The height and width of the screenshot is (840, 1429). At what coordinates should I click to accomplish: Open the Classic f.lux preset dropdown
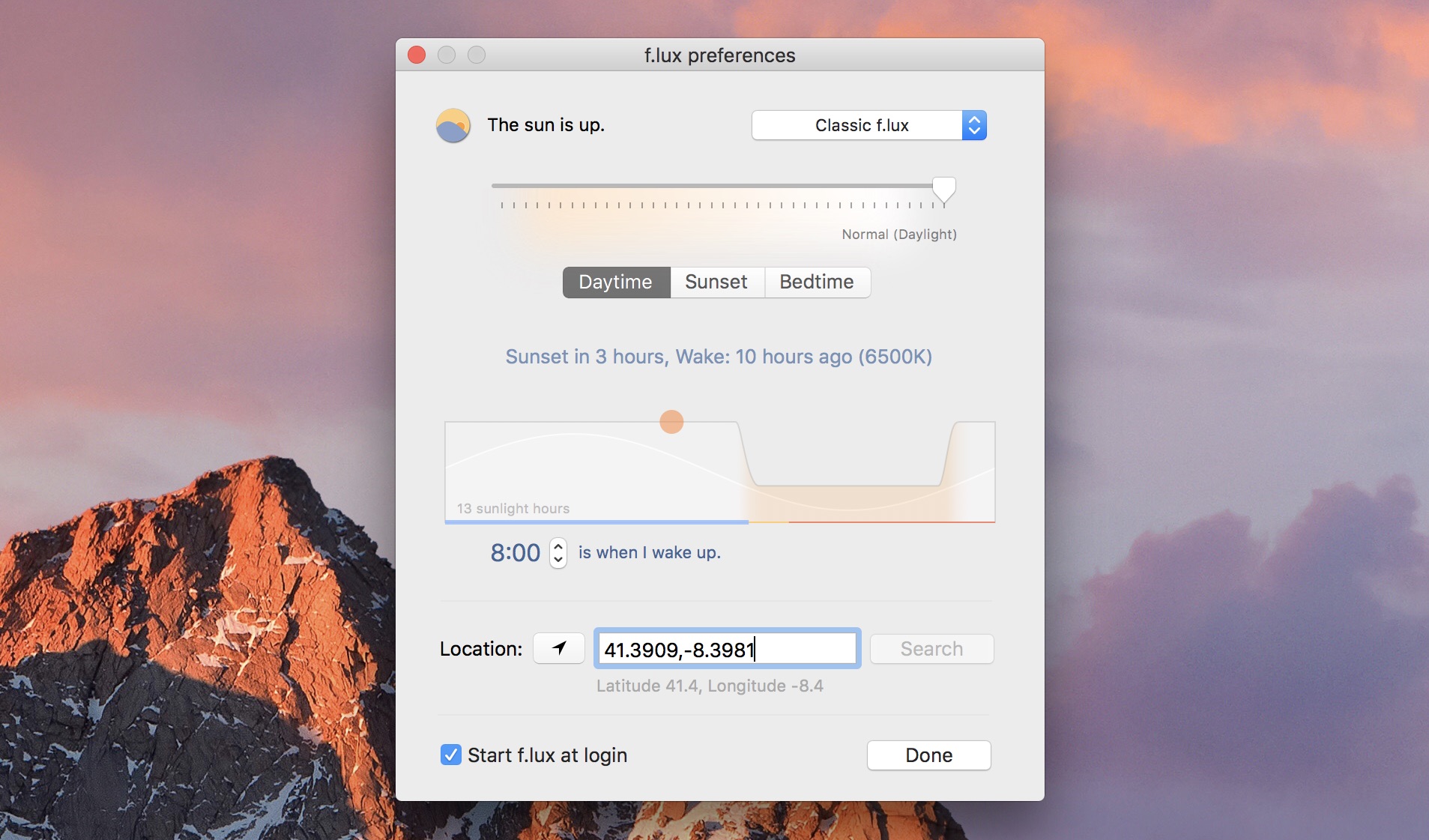(868, 125)
